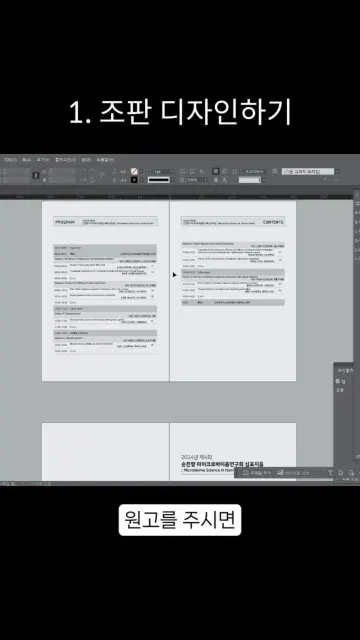The width and height of the screenshot is (360, 640).
Task: Open the stroke weight 1pt field
Action: click(x=161, y=171)
